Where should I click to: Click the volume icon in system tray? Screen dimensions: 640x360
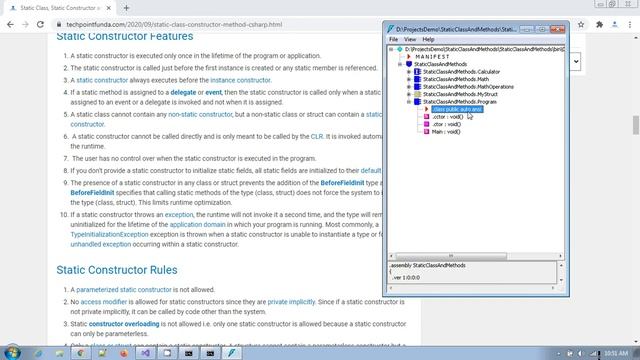581,353
